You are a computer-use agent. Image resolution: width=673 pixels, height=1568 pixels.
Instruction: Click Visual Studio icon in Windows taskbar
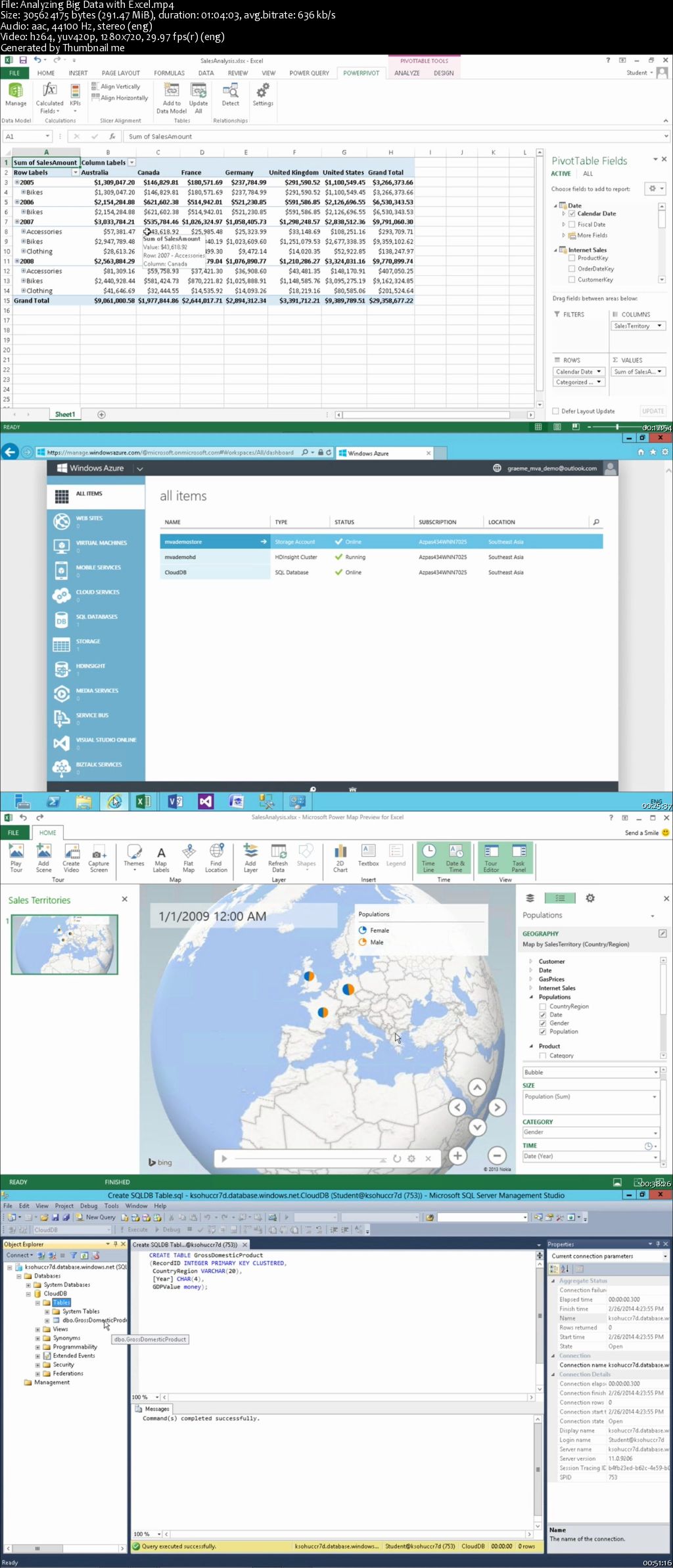[x=206, y=801]
